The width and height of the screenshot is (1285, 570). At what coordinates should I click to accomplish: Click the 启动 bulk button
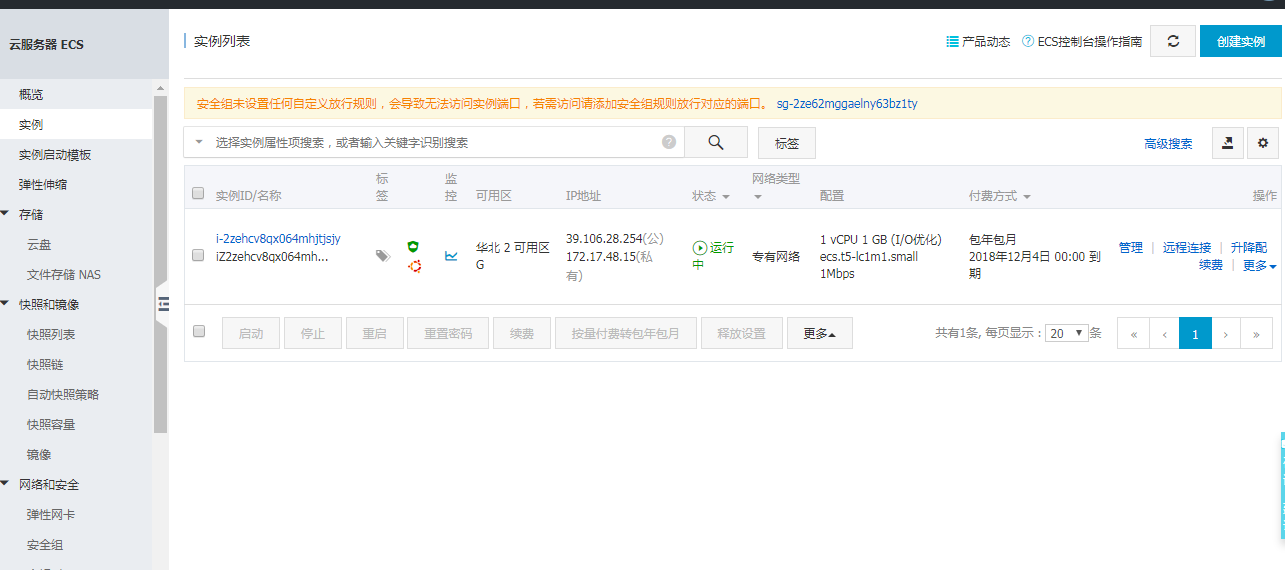[251, 334]
